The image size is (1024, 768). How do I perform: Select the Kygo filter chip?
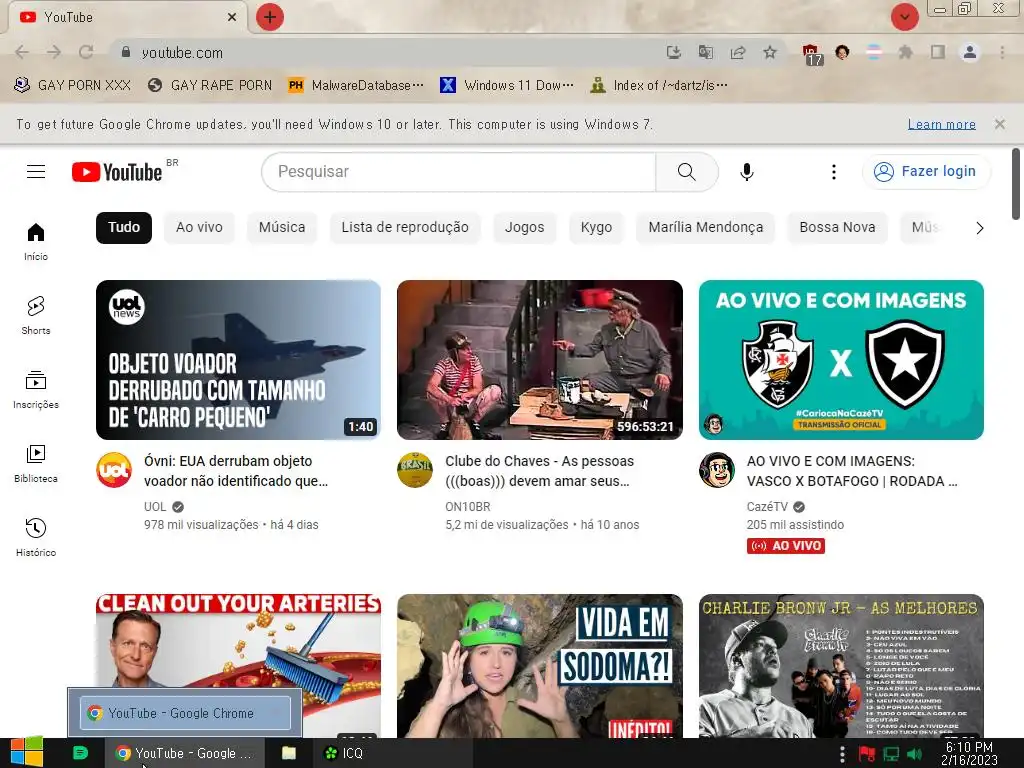(596, 227)
